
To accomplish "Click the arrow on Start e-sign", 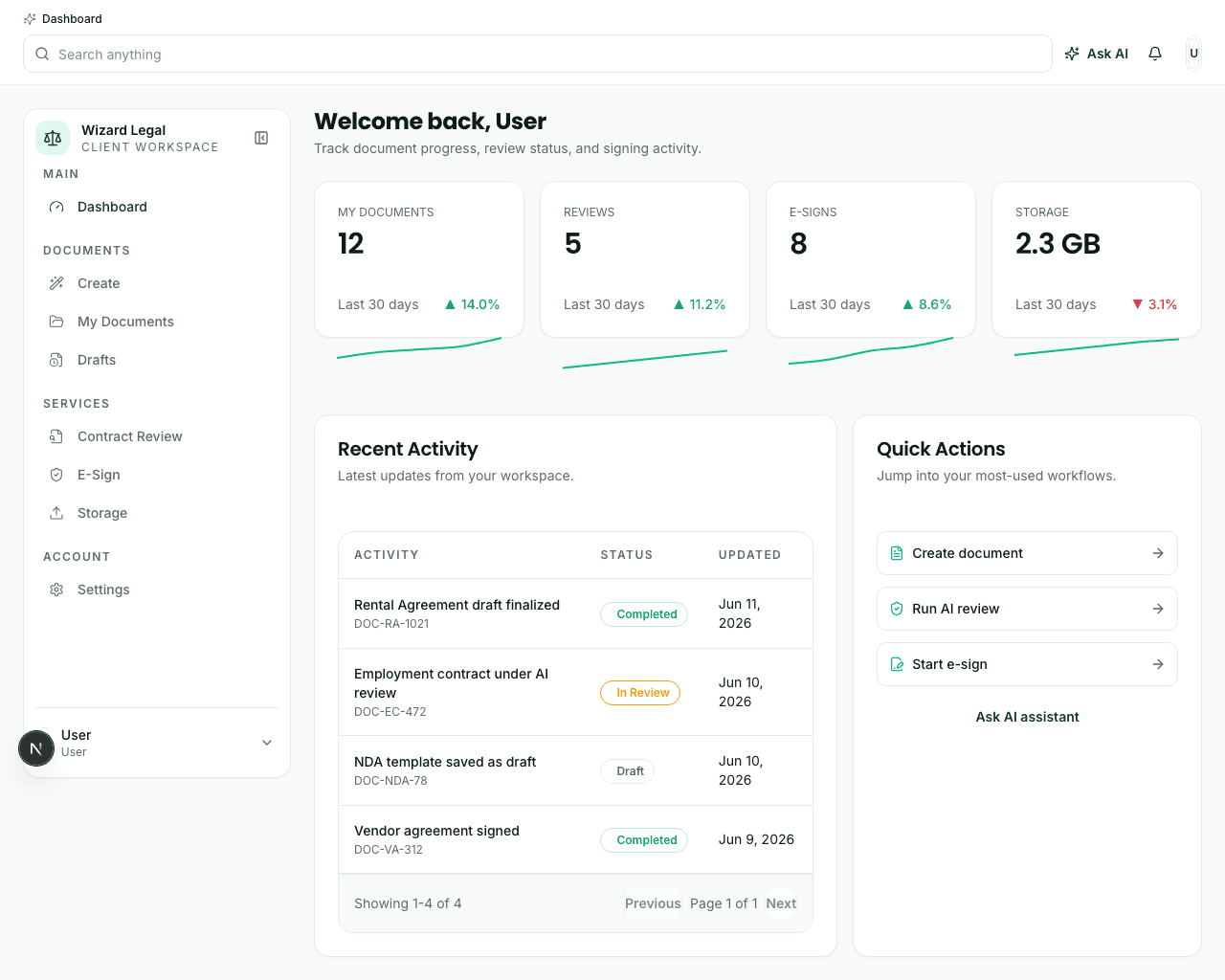I will click(x=1158, y=664).
